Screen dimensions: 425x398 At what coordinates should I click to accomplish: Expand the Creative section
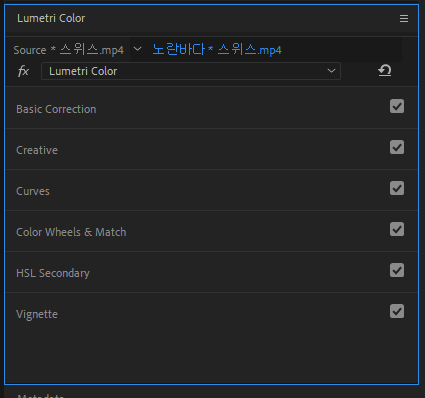[x=37, y=150]
